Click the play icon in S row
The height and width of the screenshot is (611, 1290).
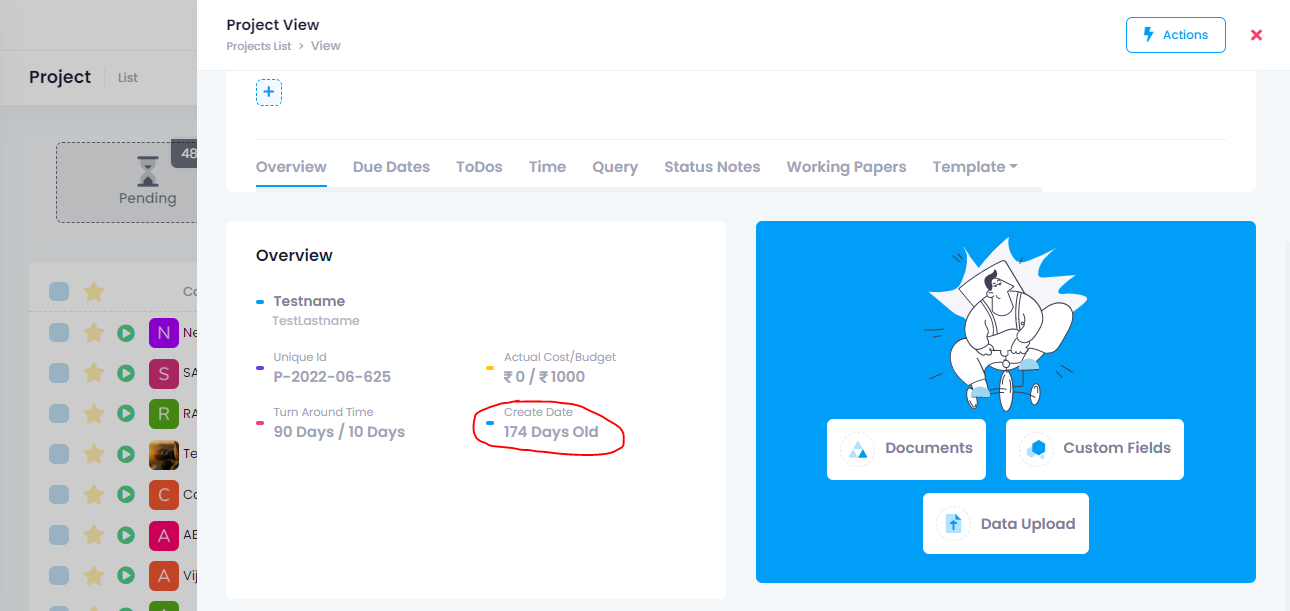(126, 373)
